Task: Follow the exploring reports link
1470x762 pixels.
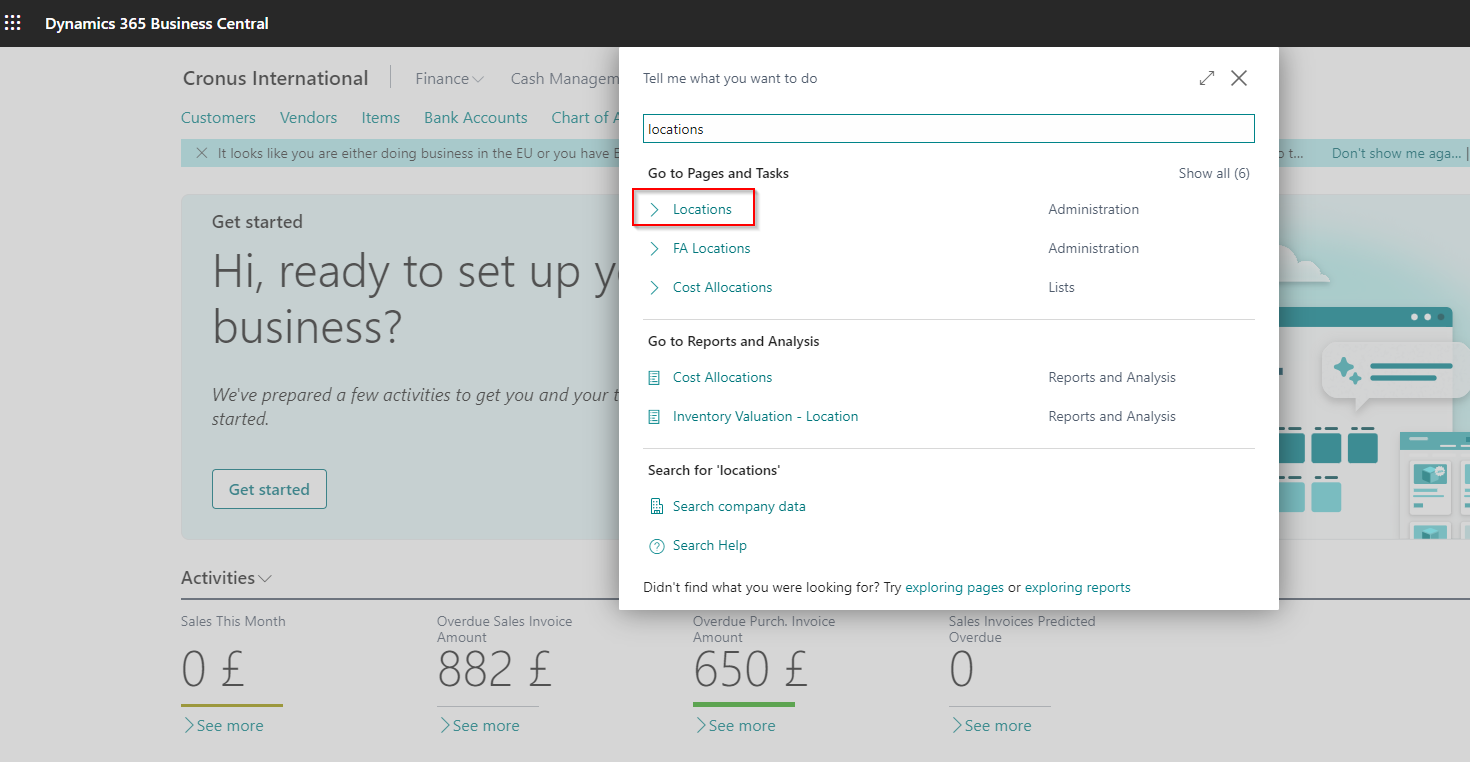Action: tap(1077, 587)
